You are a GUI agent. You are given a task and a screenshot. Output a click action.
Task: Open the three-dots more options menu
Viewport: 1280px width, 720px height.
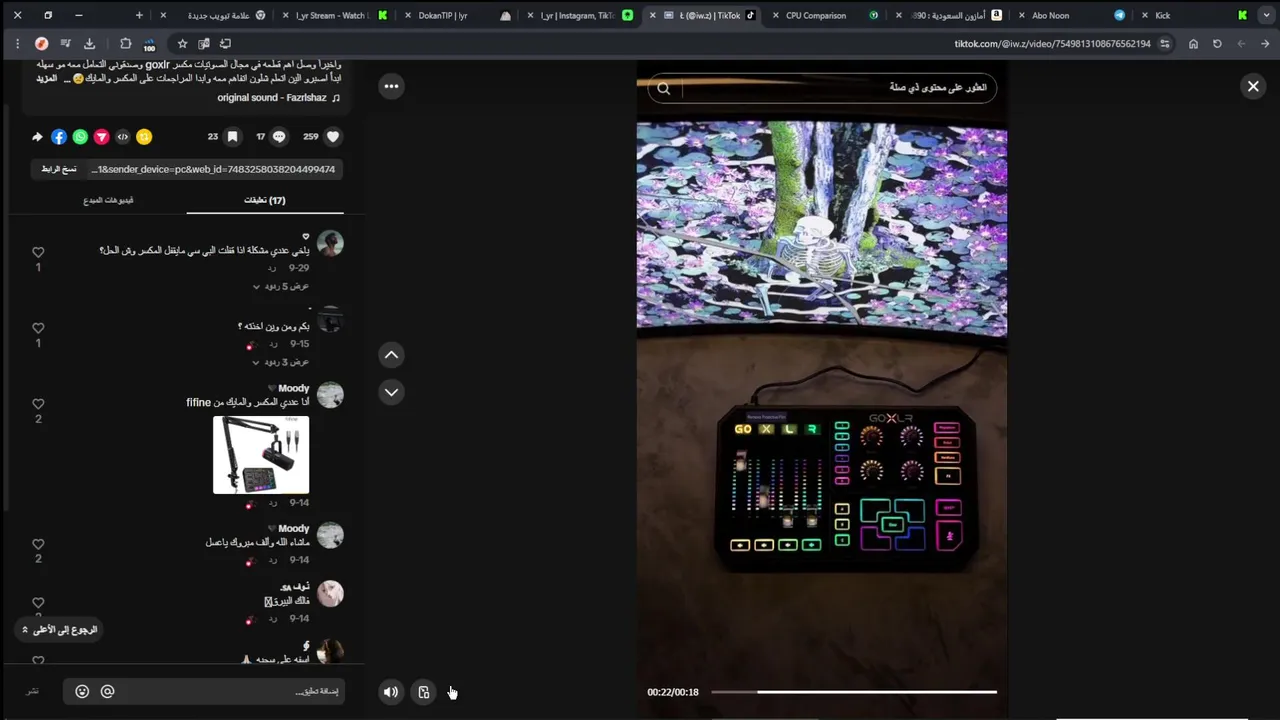[391, 87]
